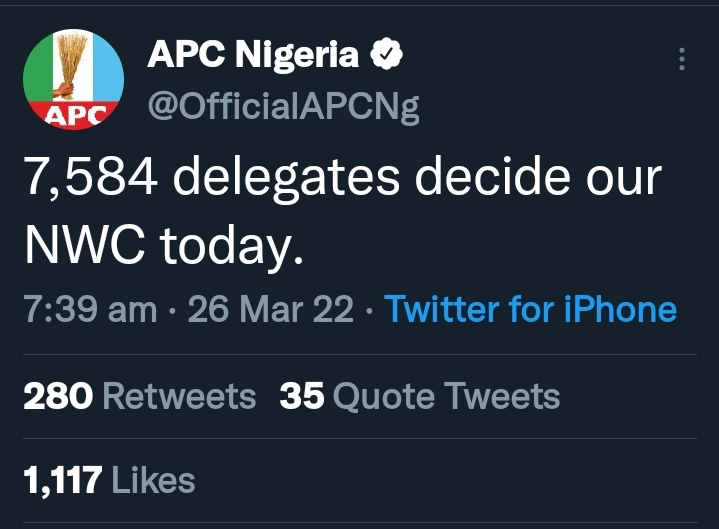Click the 7,584 figure in the tweet
The height and width of the screenshot is (529, 719).
90,178
